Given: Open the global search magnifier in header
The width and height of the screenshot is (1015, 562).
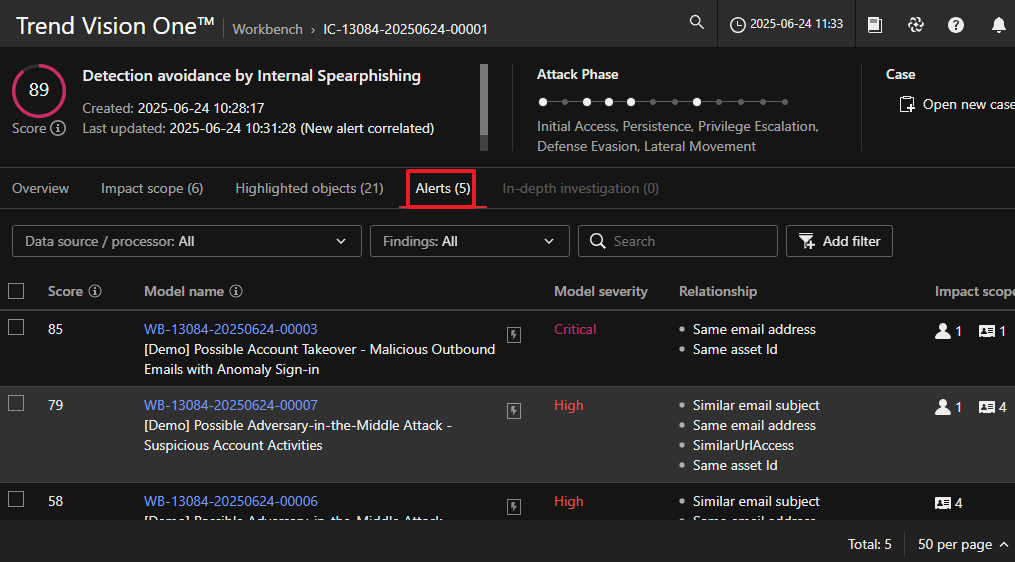Looking at the screenshot, I should [697, 23].
